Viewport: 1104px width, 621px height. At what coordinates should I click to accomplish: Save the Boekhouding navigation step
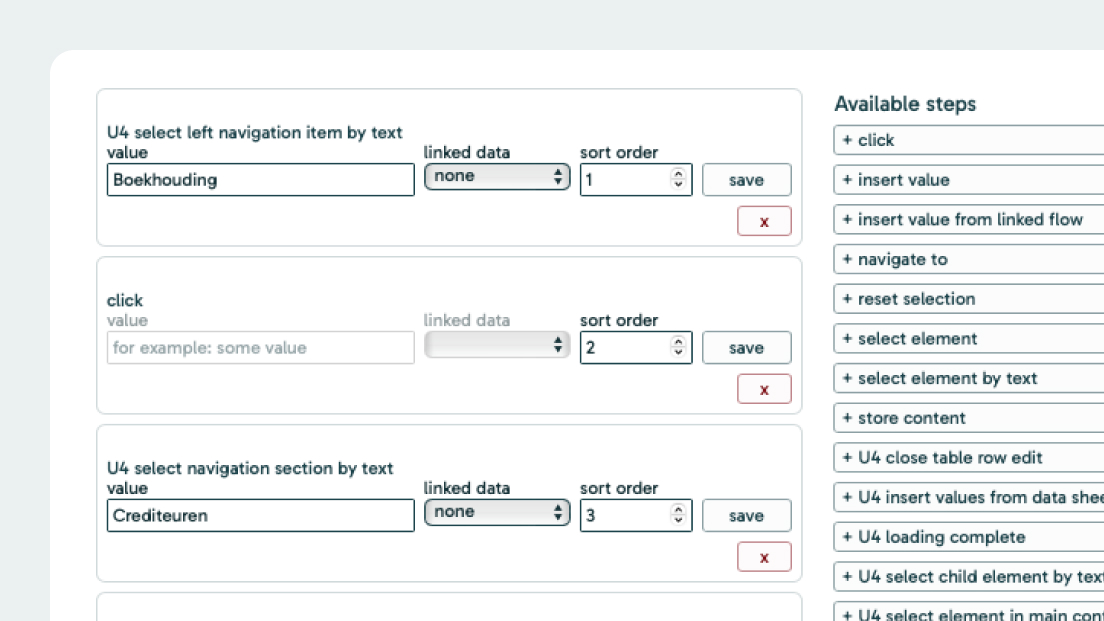pyautogui.click(x=746, y=180)
